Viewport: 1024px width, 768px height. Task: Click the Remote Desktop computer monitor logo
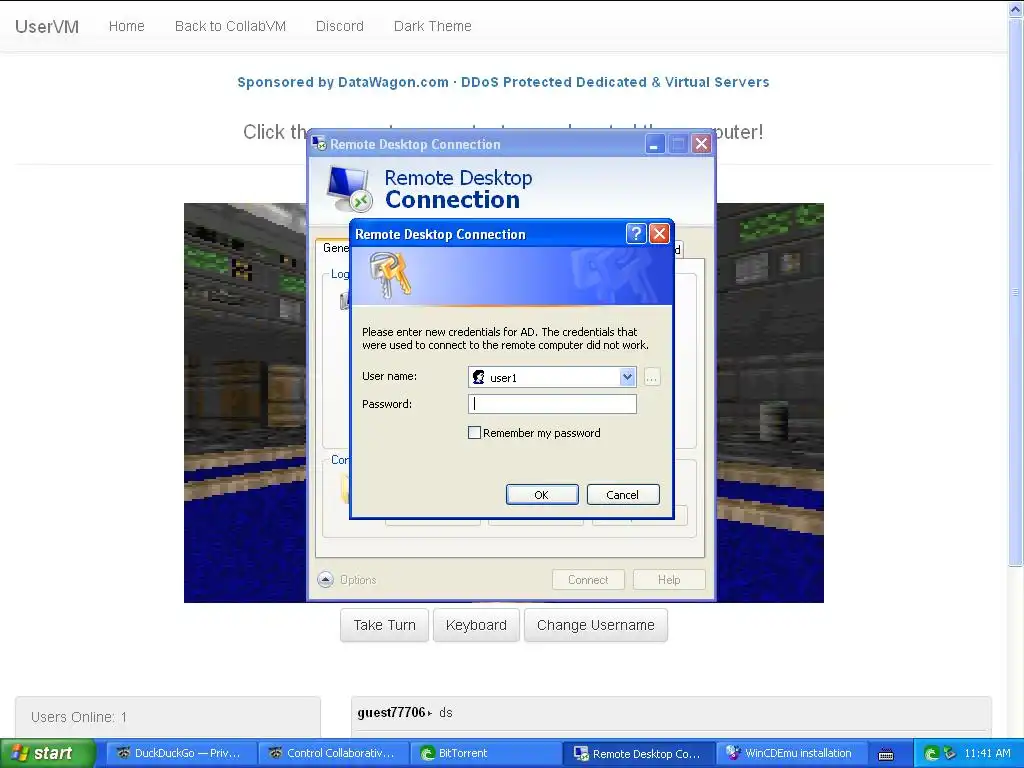tap(349, 189)
